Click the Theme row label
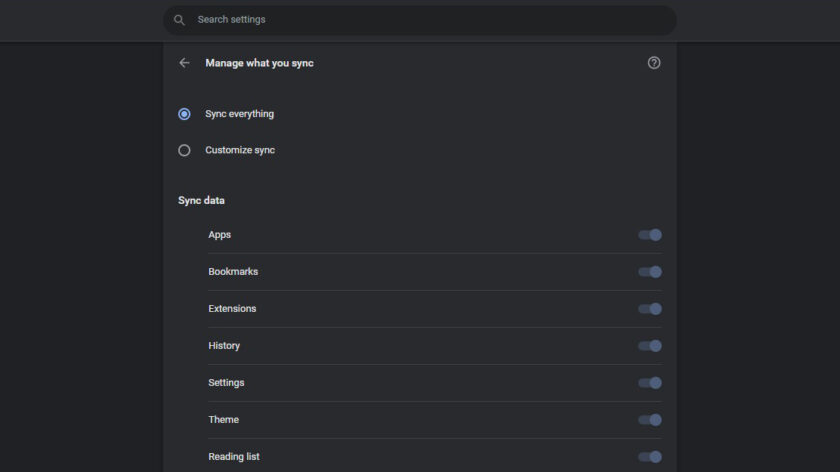Image resolution: width=840 pixels, height=472 pixels. (223, 419)
